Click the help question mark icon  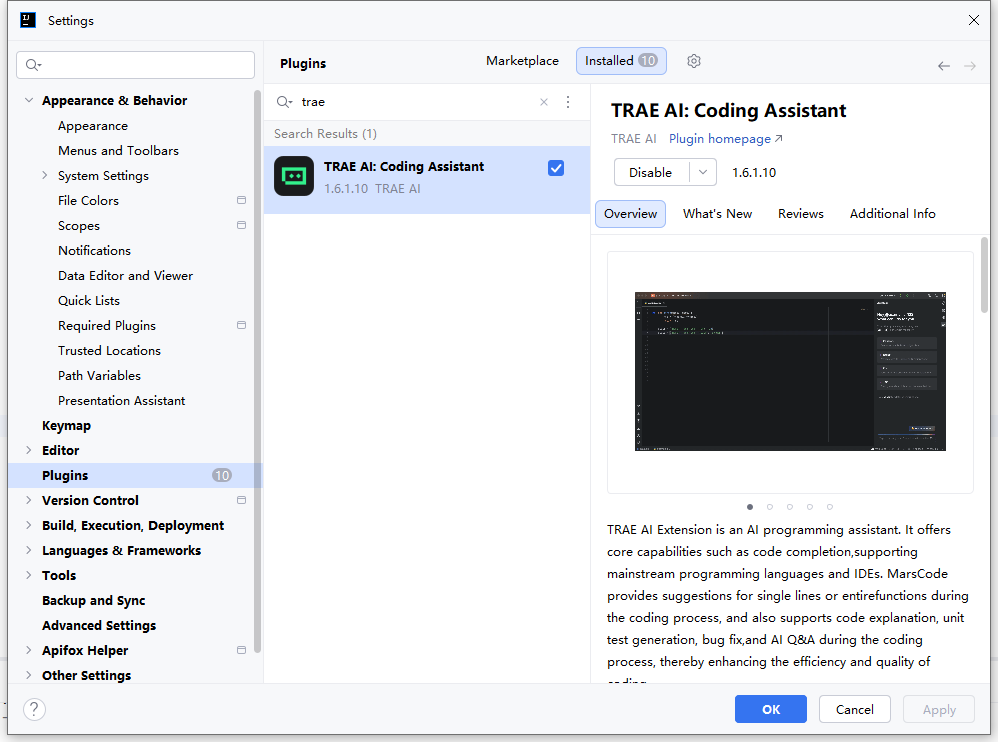[34, 709]
